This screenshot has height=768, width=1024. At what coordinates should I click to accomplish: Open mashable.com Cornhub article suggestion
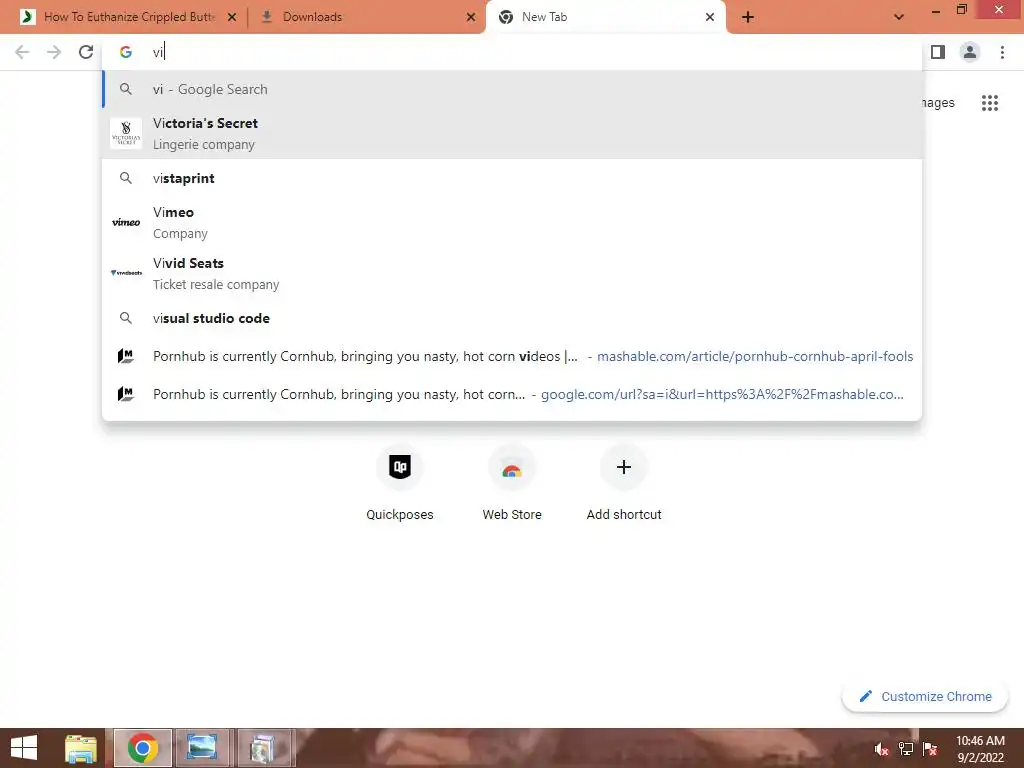pos(513,357)
